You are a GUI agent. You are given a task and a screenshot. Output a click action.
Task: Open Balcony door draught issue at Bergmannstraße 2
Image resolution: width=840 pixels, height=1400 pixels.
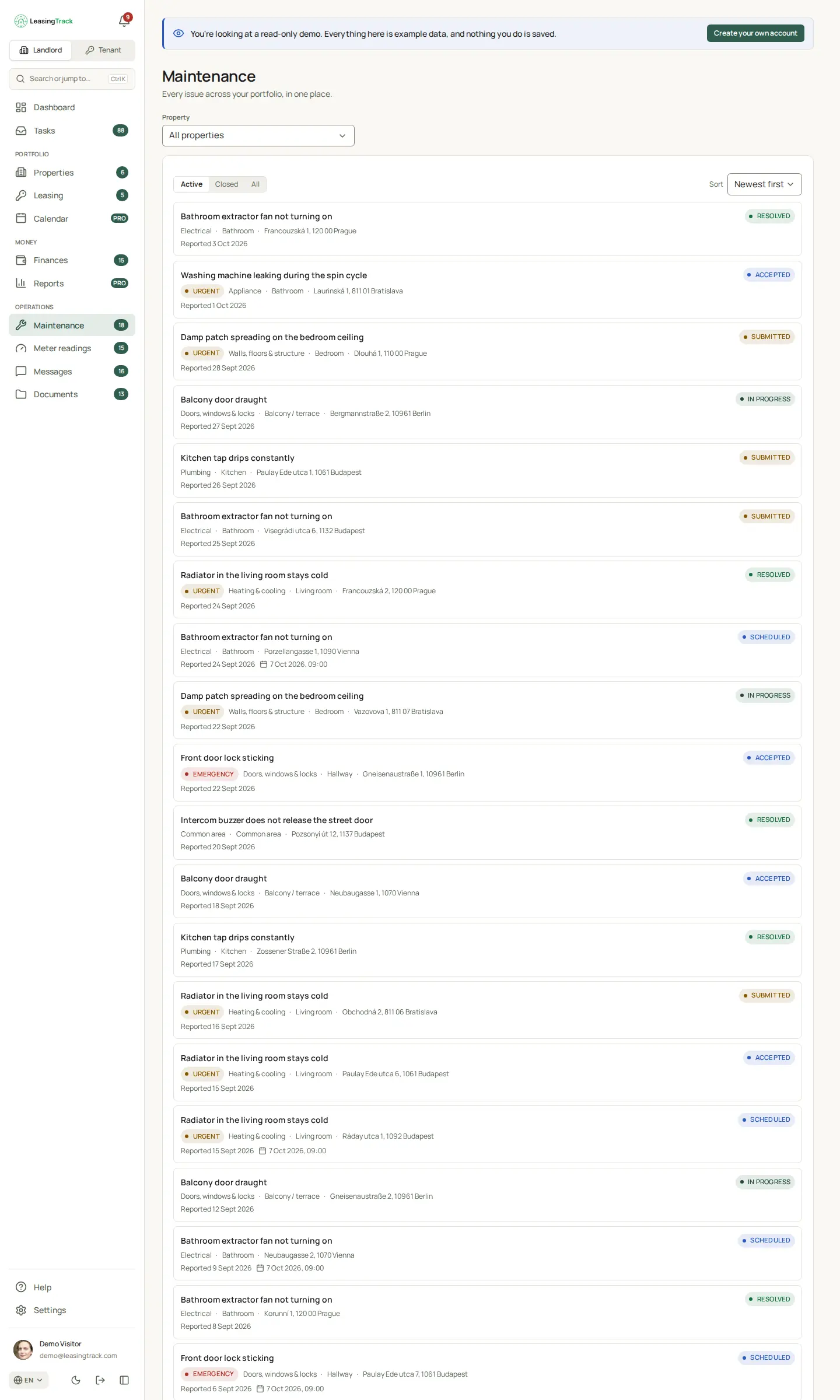[488, 412]
